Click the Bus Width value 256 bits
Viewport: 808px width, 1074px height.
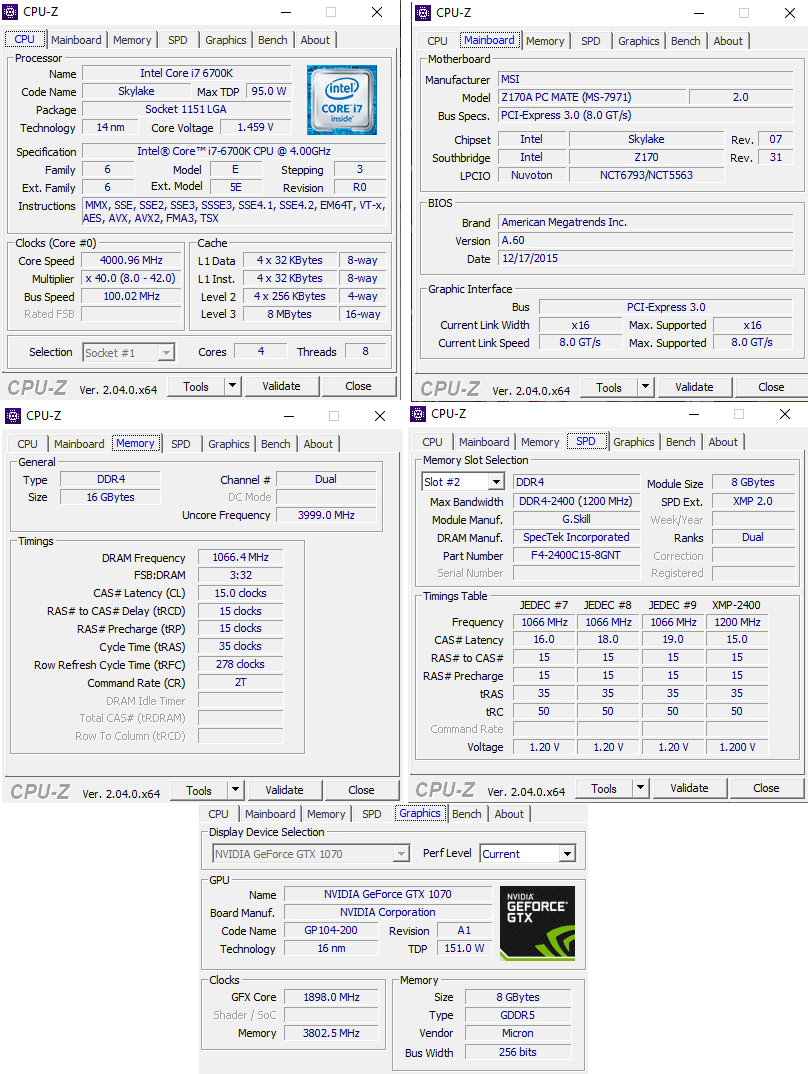click(518, 1052)
